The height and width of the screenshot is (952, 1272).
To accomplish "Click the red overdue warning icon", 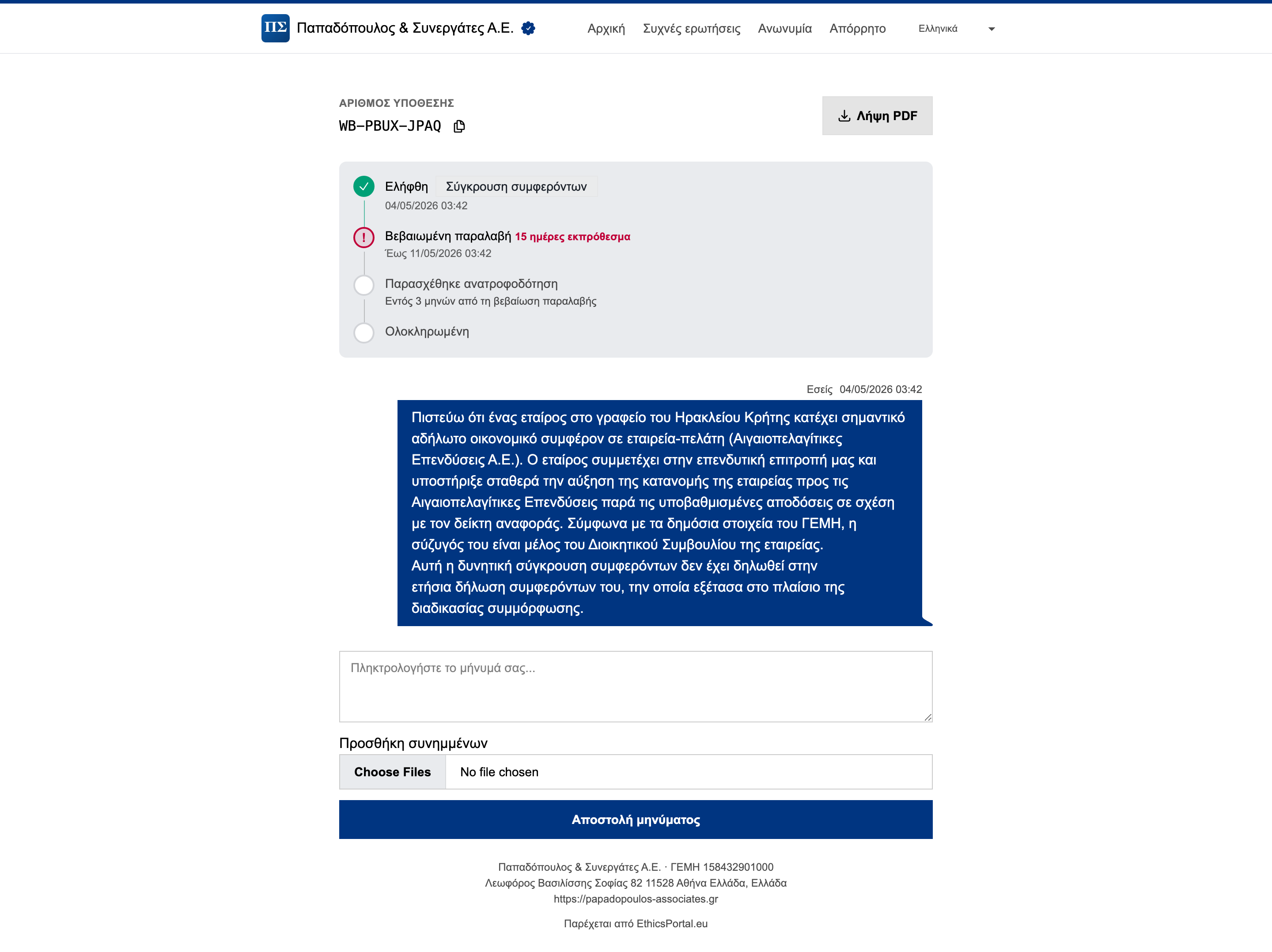I will (363, 237).
